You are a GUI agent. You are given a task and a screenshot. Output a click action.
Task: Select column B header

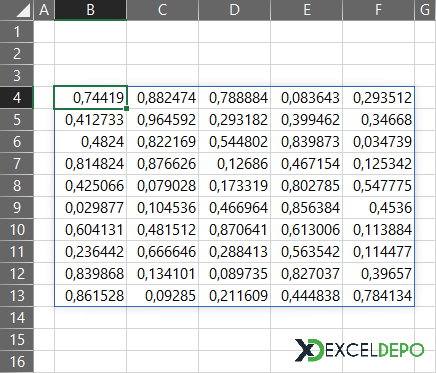point(90,10)
